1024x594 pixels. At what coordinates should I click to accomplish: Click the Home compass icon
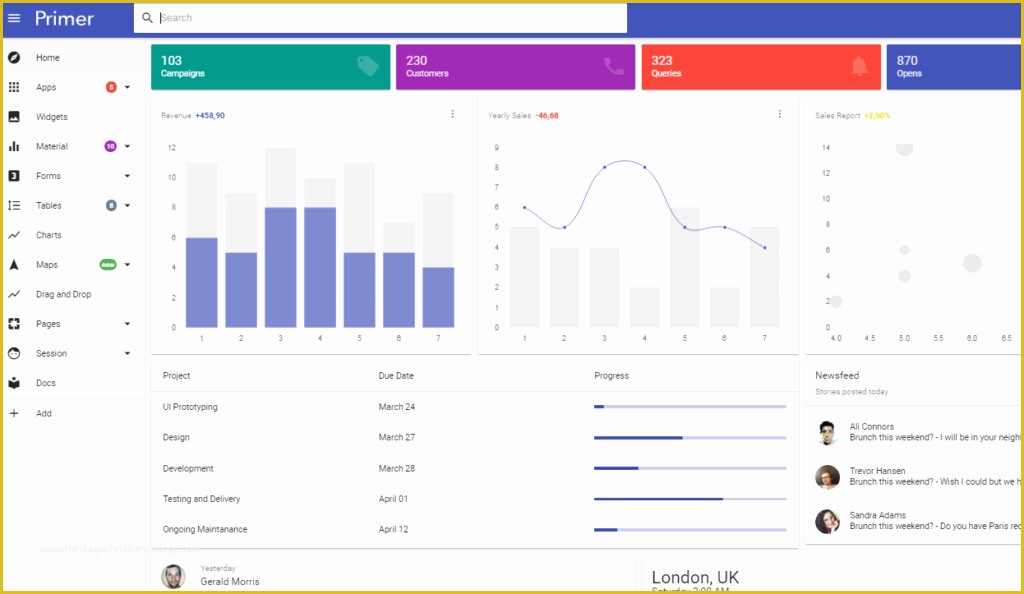(14, 57)
